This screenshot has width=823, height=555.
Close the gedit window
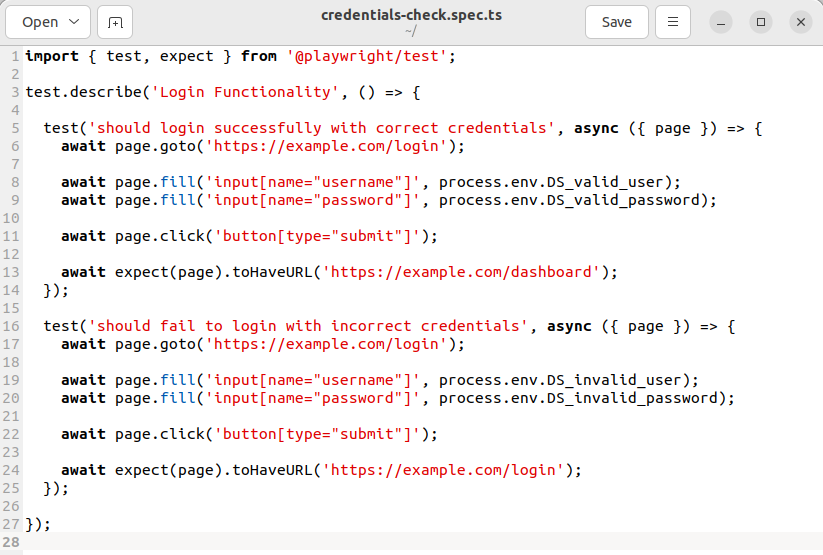coord(799,22)
